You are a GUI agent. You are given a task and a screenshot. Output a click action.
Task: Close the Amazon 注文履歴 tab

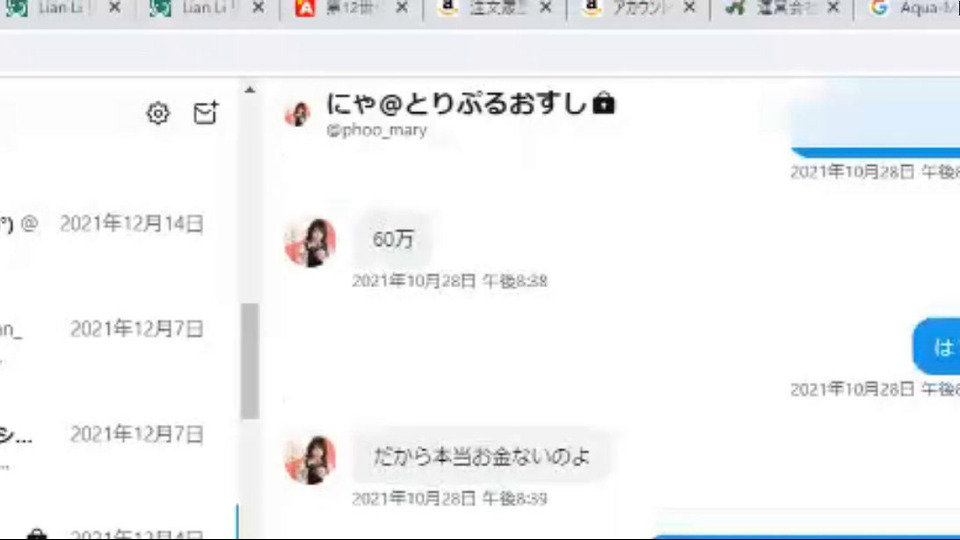point(546,8)
